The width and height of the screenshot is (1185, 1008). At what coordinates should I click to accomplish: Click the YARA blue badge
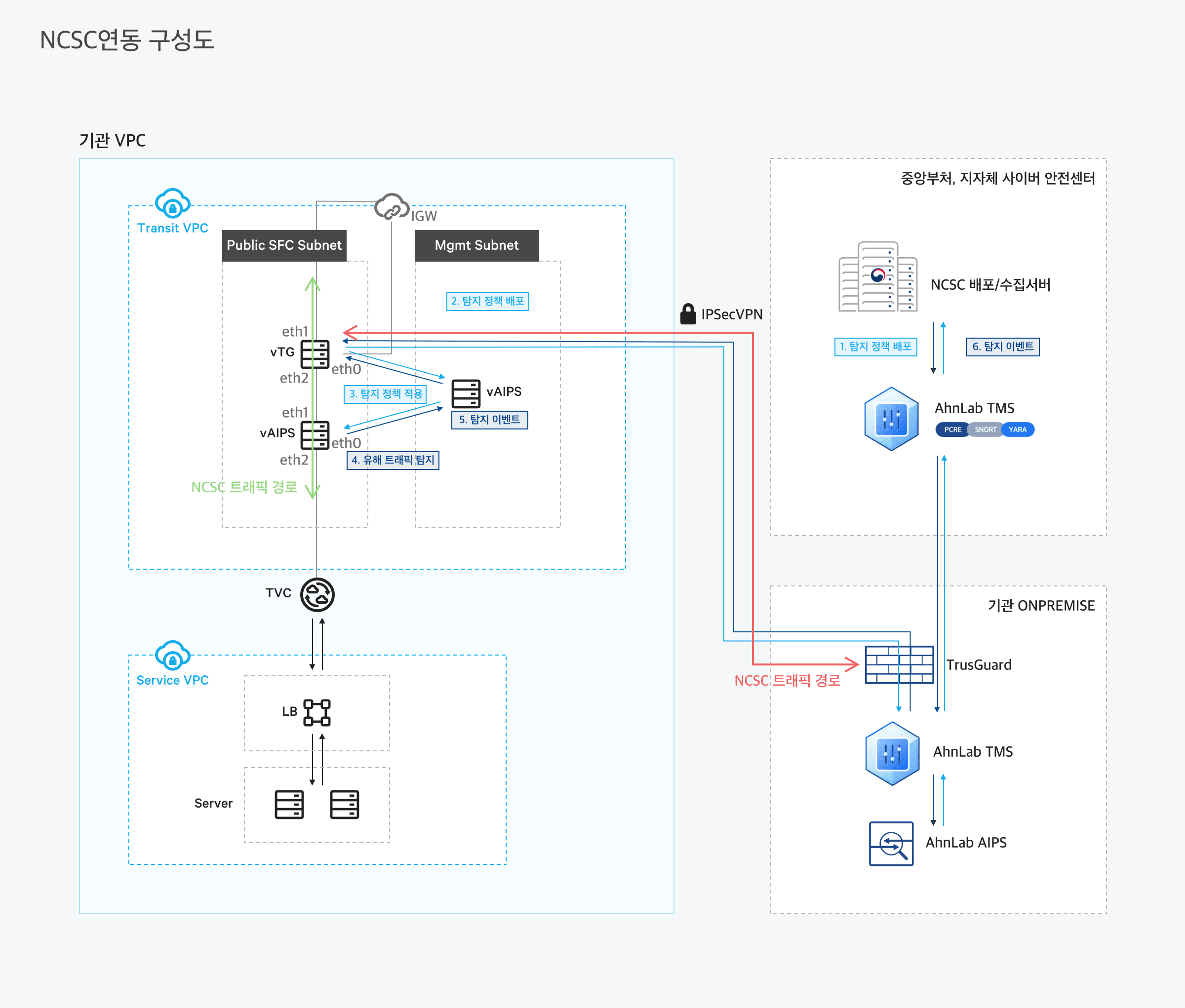tap(1018, 430)
